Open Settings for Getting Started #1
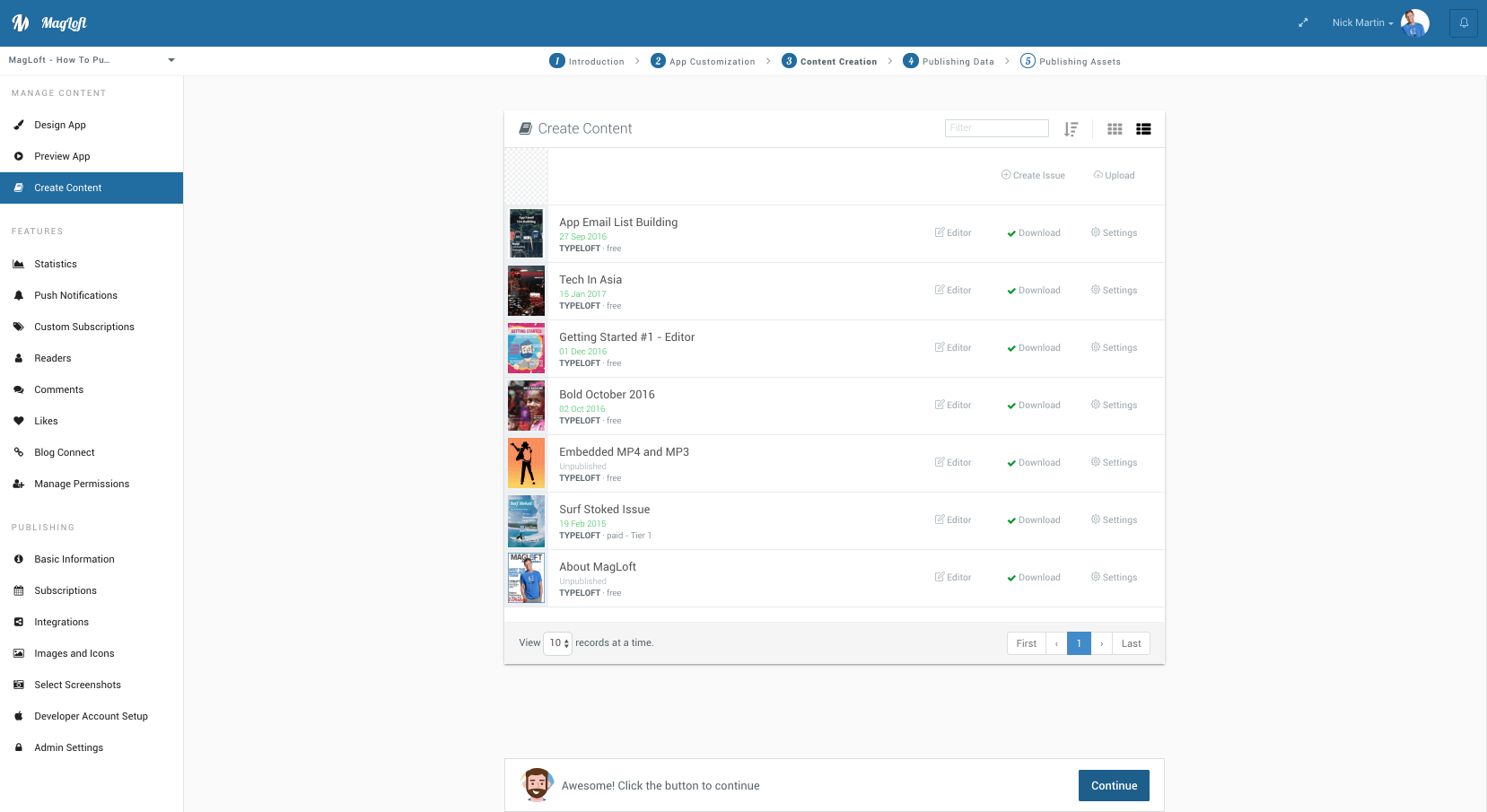The width and height of the screenshot is (1487, 812). (x=1114, y=347)
